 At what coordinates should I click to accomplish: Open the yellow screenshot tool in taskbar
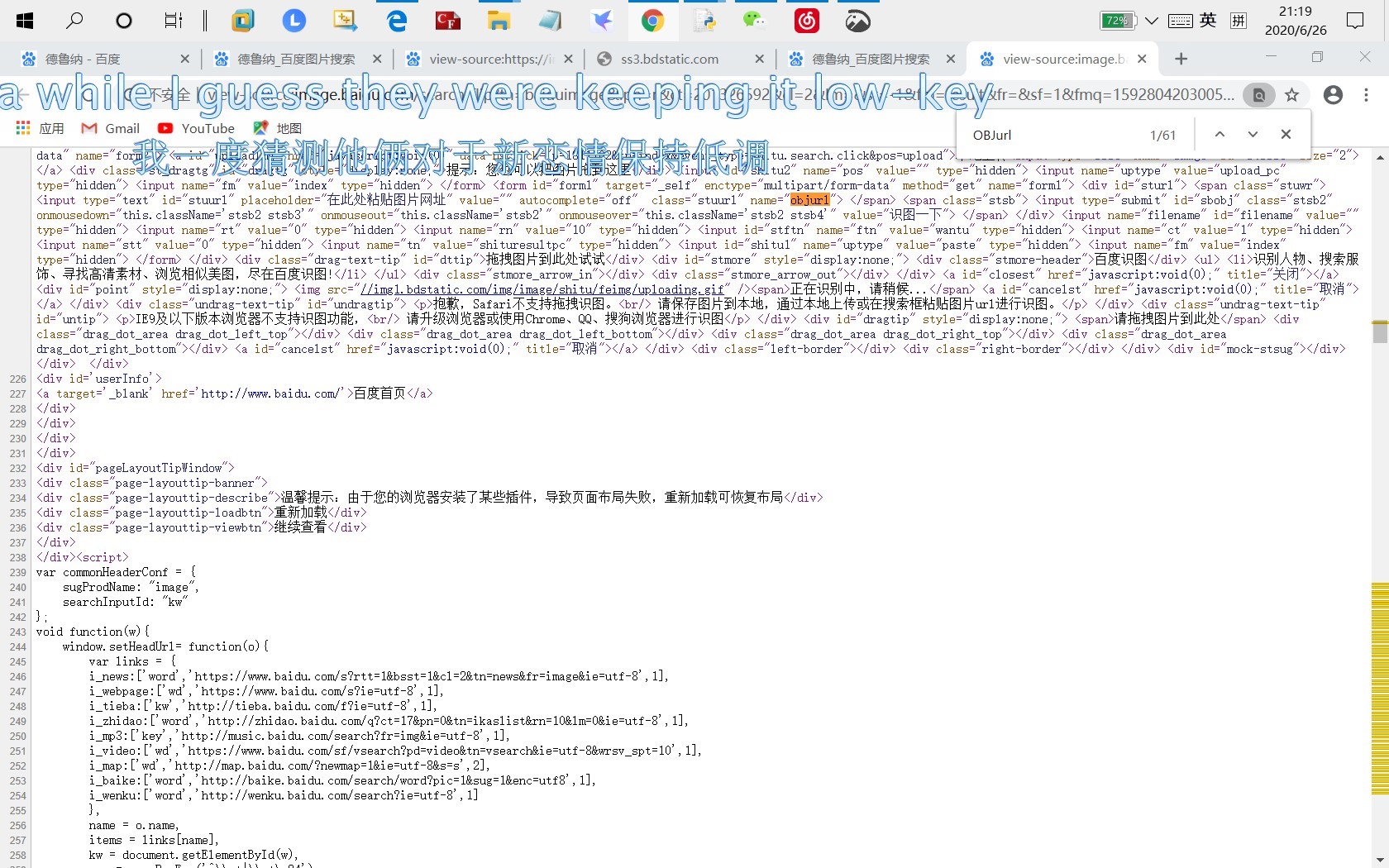tap(345, 21)
